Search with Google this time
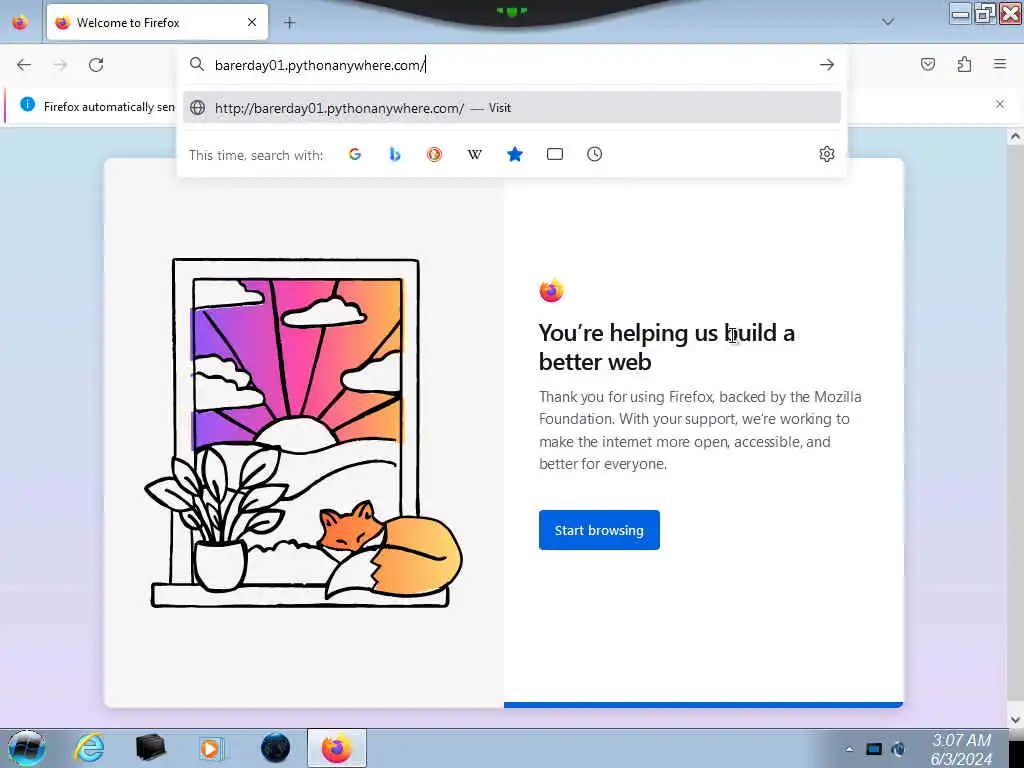 point(355,154)
